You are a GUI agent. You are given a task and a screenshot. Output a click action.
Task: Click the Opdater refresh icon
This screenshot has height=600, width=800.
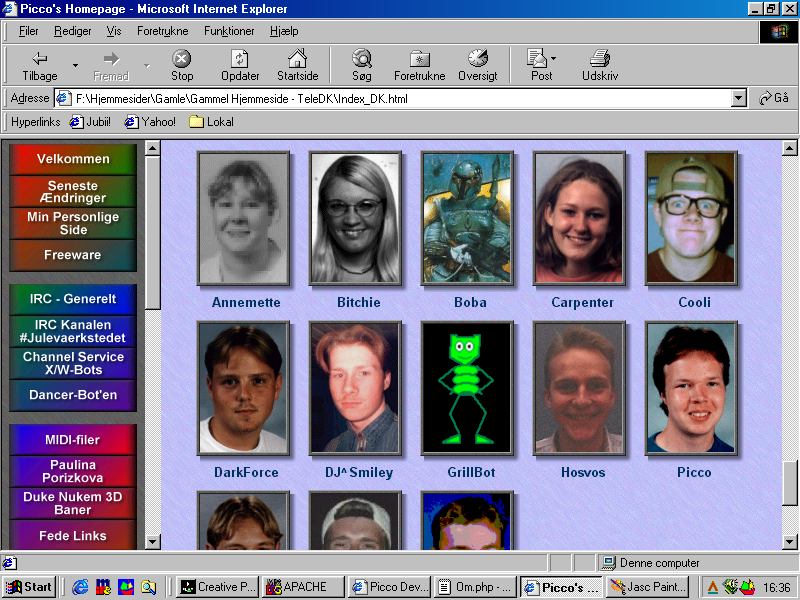(240, 59)
